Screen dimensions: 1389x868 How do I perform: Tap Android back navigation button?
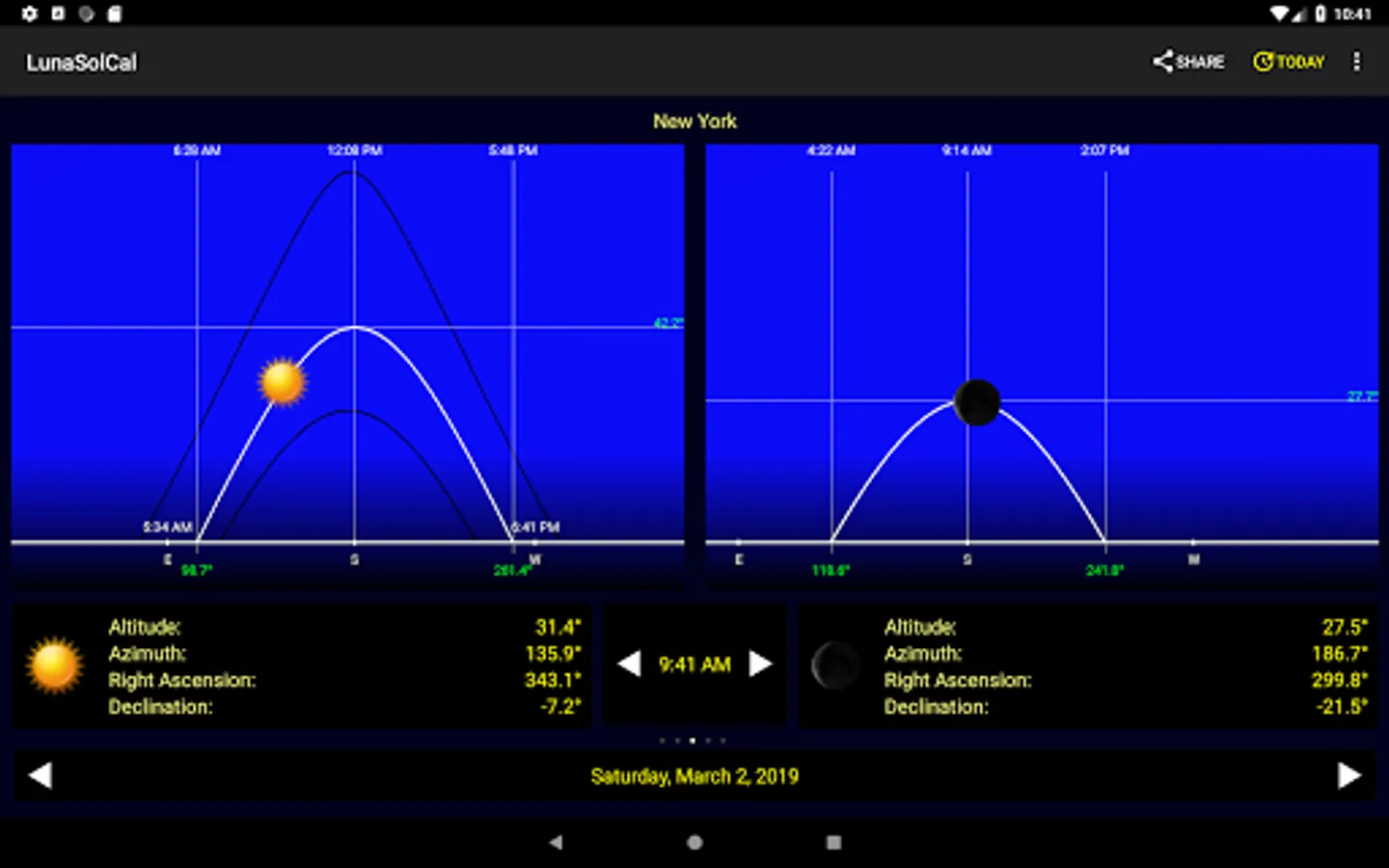pyautogui.click(x=556, y=842)
